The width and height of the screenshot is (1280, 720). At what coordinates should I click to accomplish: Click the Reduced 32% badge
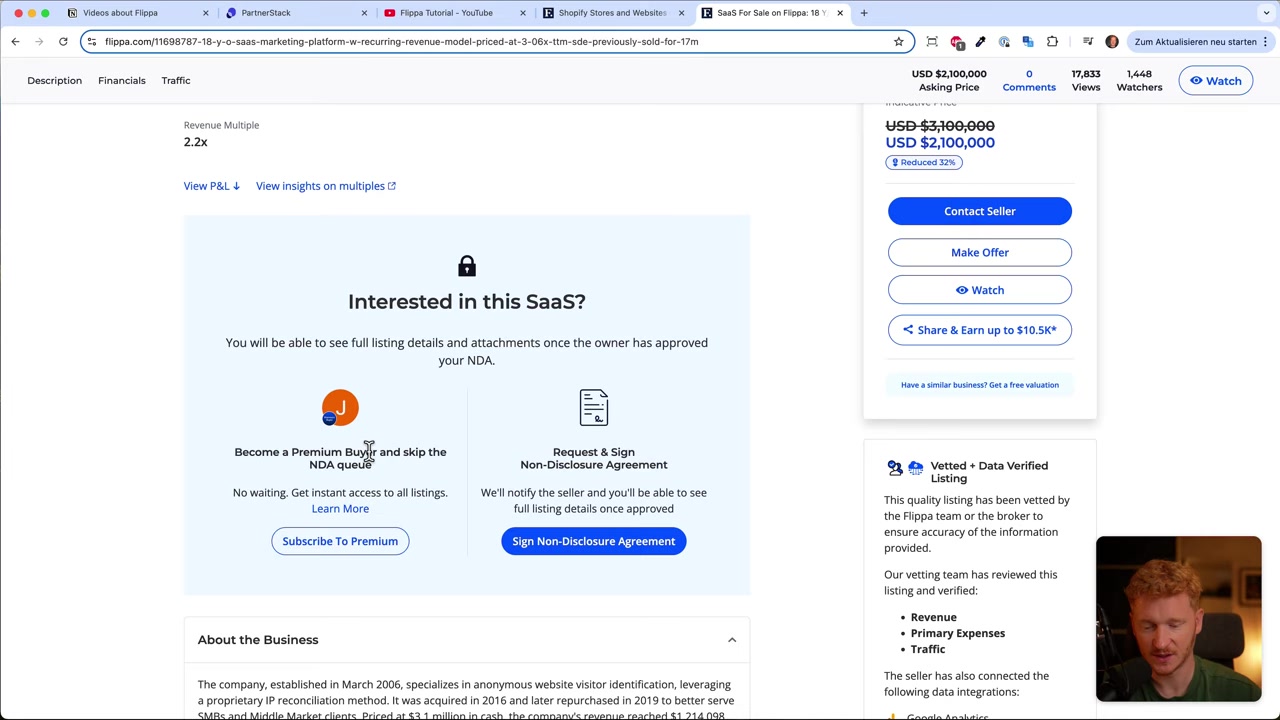[923, 162]
